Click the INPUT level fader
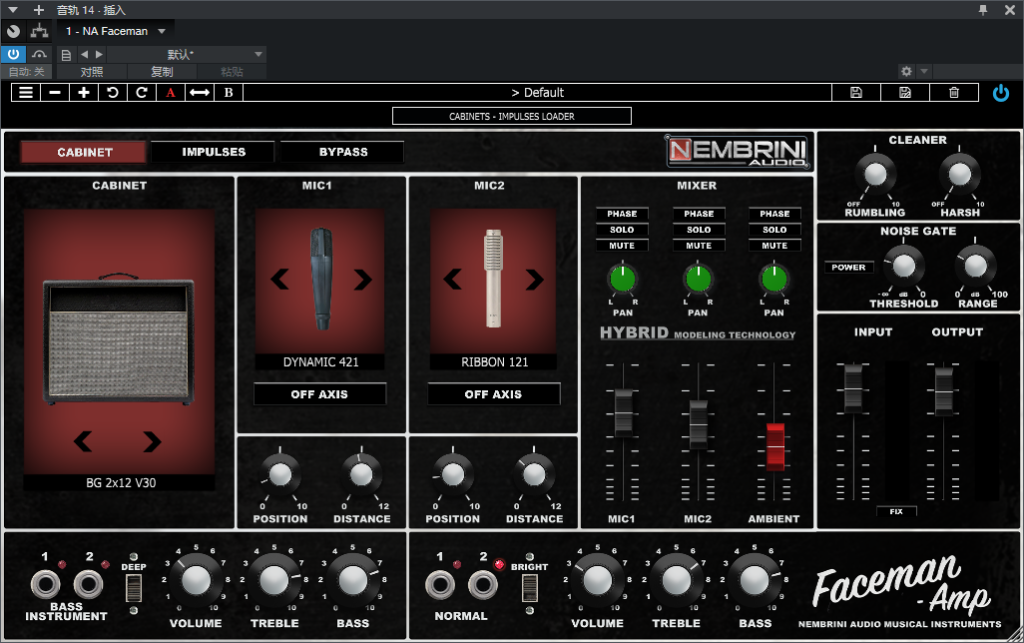The width and height of the screenshot is (1024, 643). pyautogui.click(x=853, y=389)
